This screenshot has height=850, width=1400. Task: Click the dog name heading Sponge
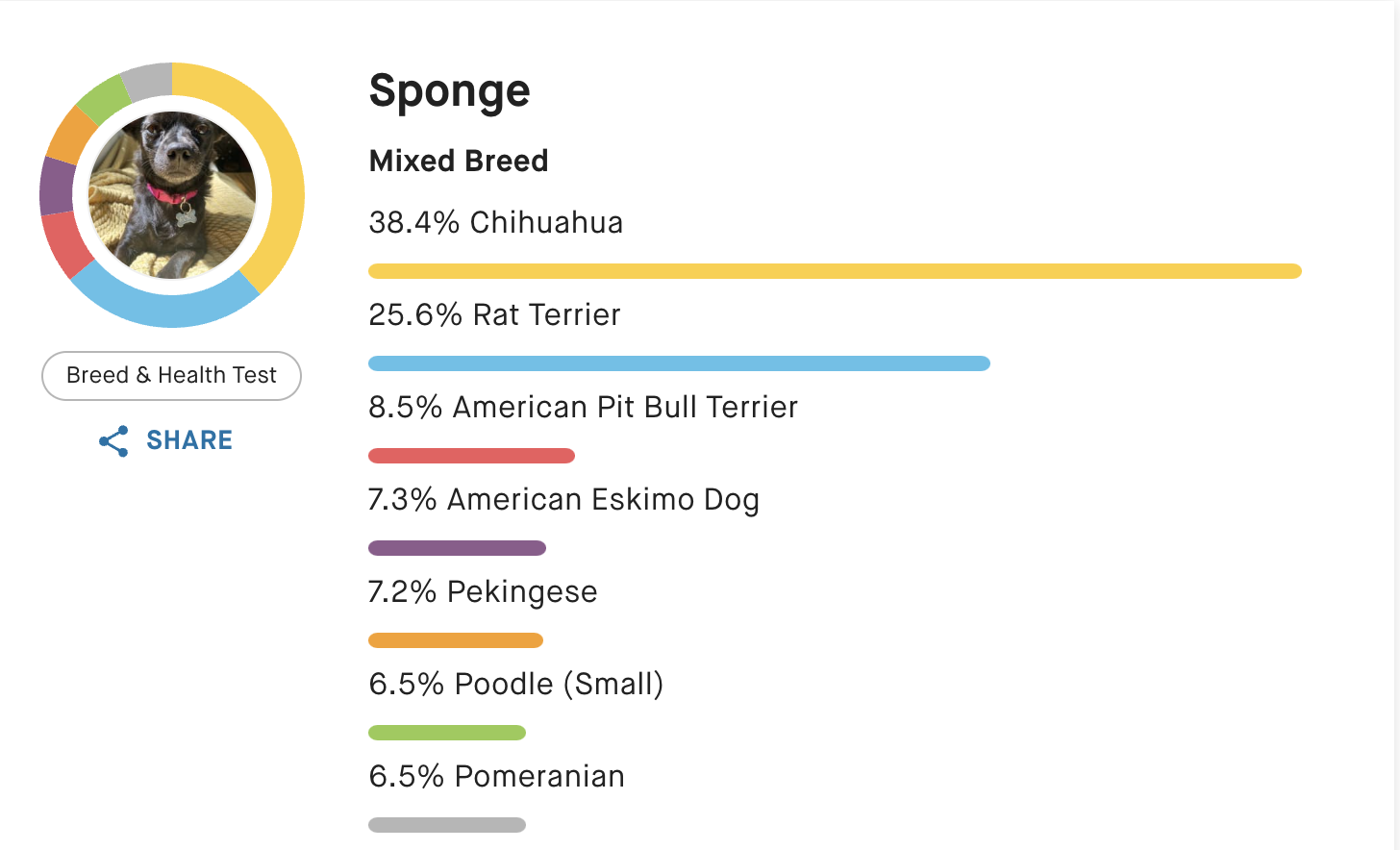[x=449, y=89]
